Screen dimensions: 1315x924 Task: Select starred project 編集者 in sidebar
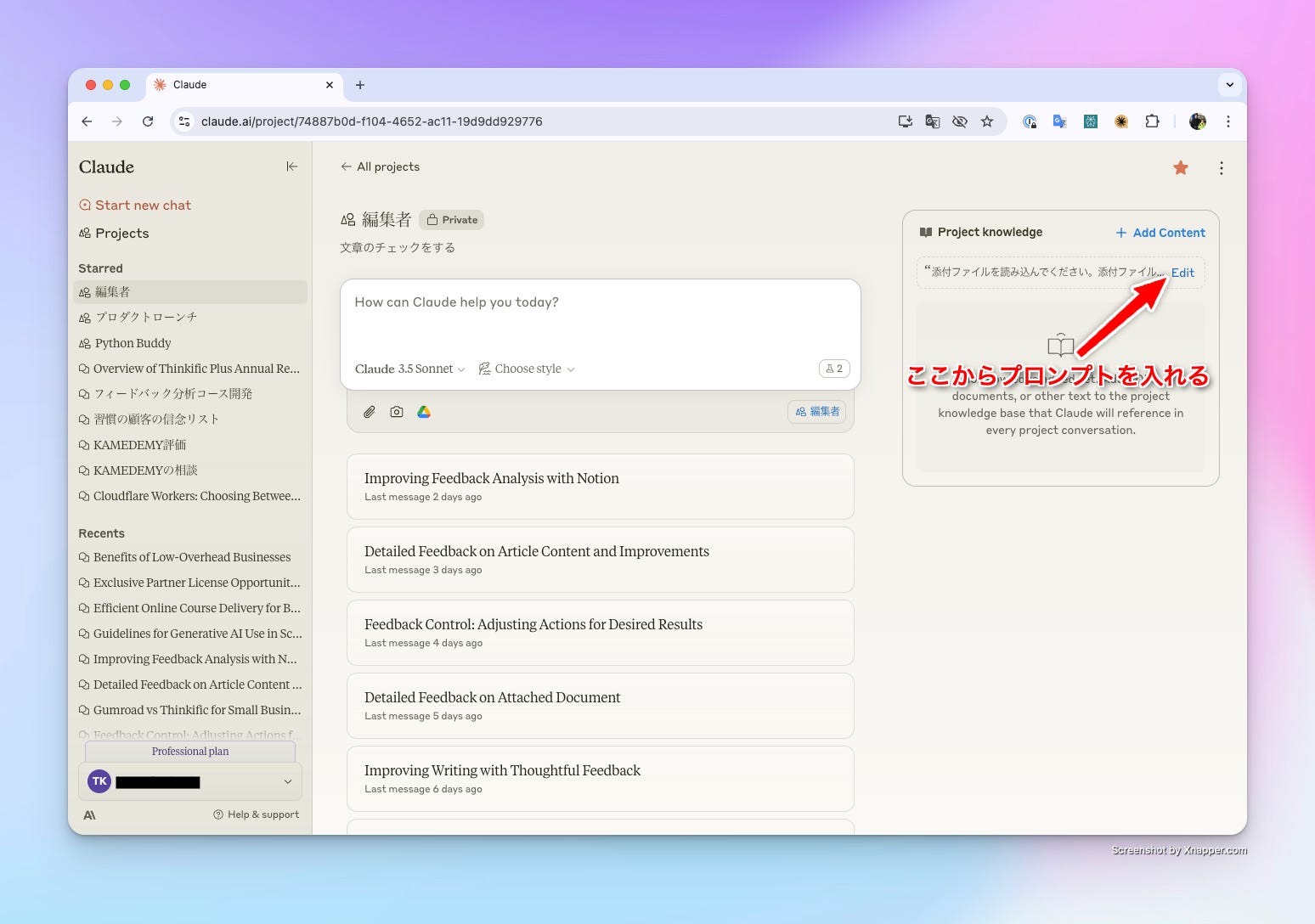tap(190, 292)
